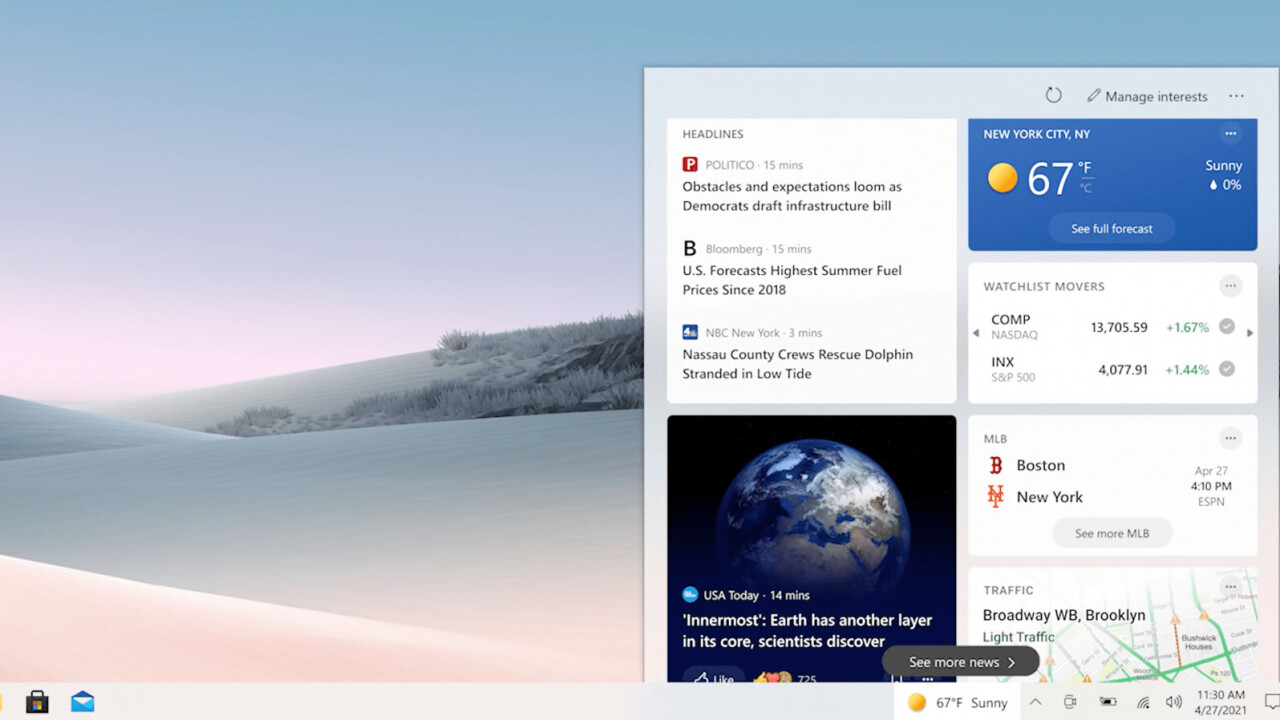Click the See more news button
The height and width of the screenshot is (720, 1280).
click(961, 662)
